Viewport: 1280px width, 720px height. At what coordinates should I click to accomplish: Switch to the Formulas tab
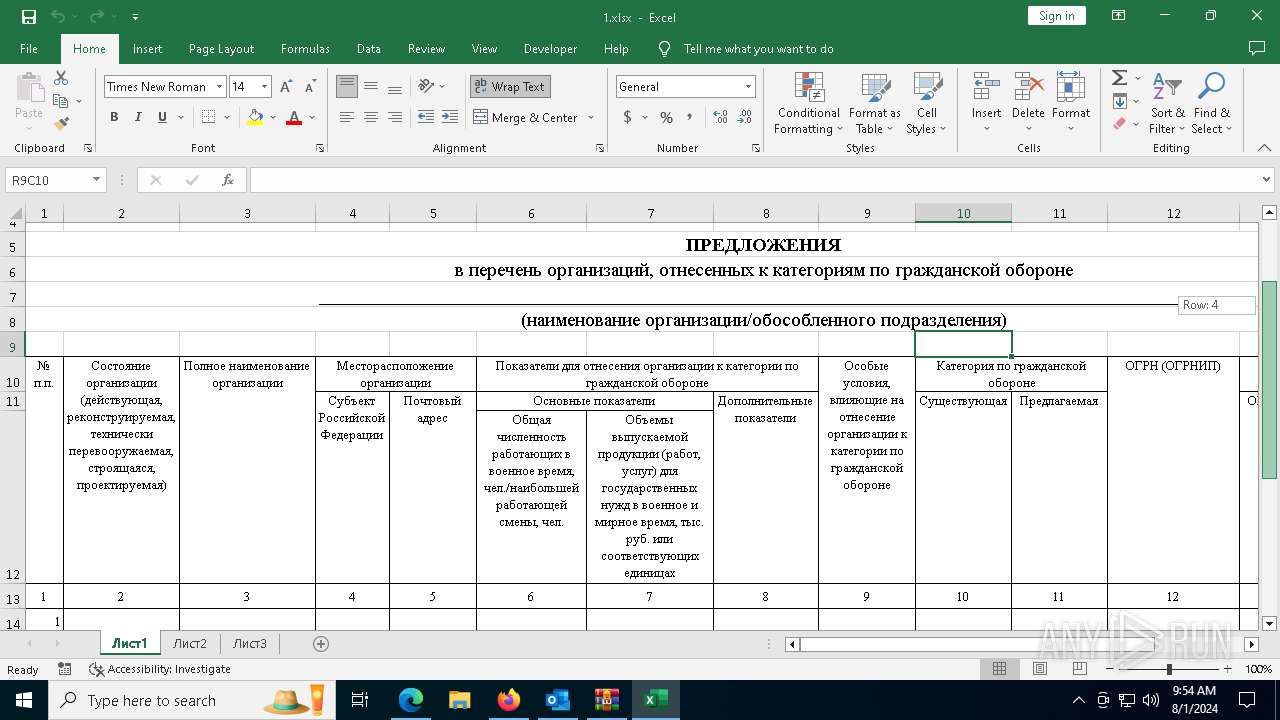[305, 49]
